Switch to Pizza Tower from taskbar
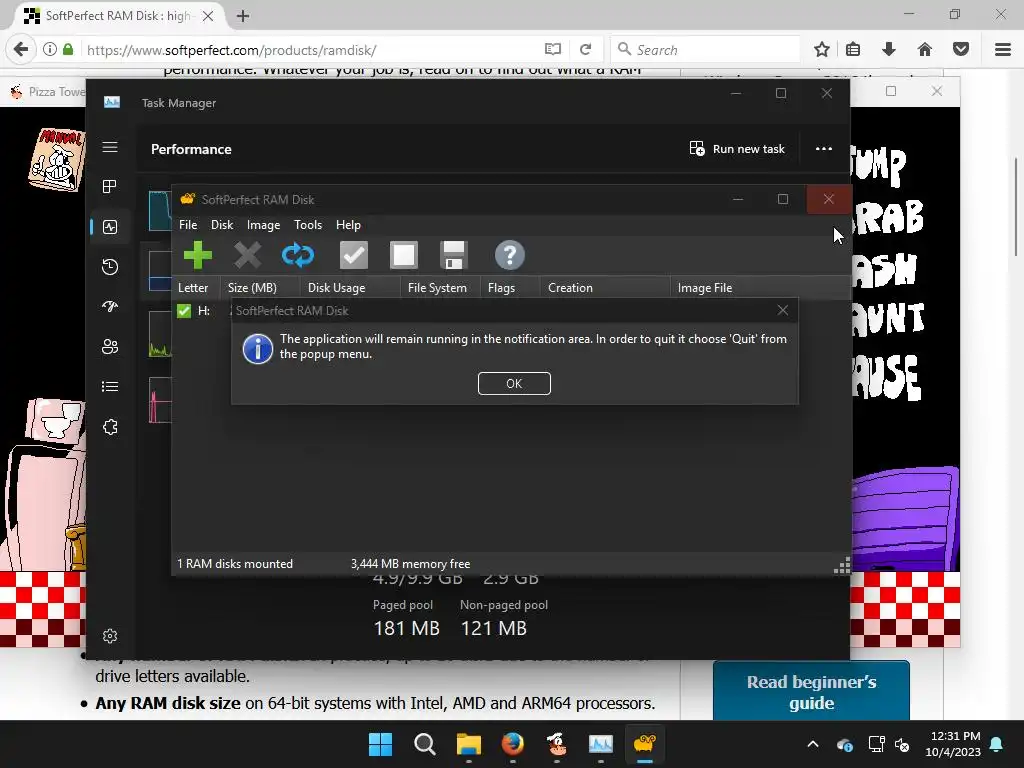The image size is (1024, 768). (556, 744)
